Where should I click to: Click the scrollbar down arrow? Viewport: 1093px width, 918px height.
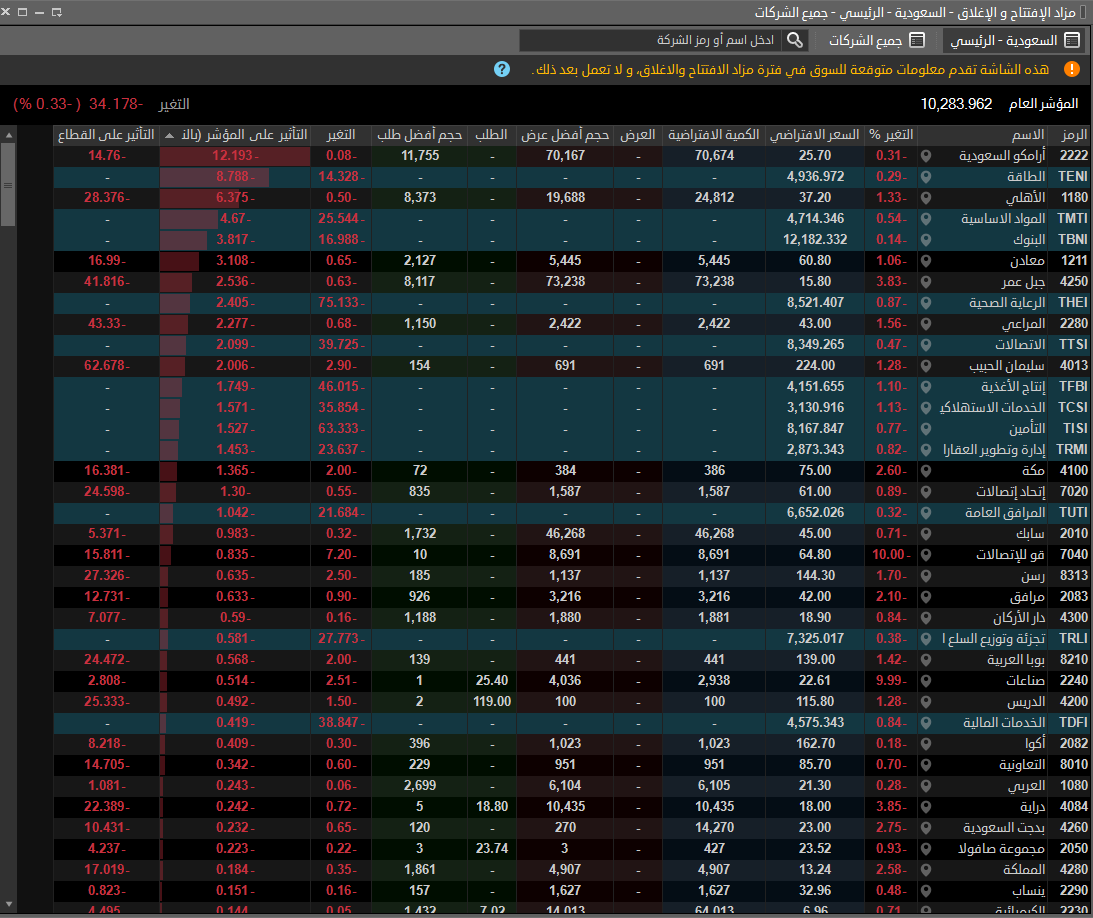(8, 904)
